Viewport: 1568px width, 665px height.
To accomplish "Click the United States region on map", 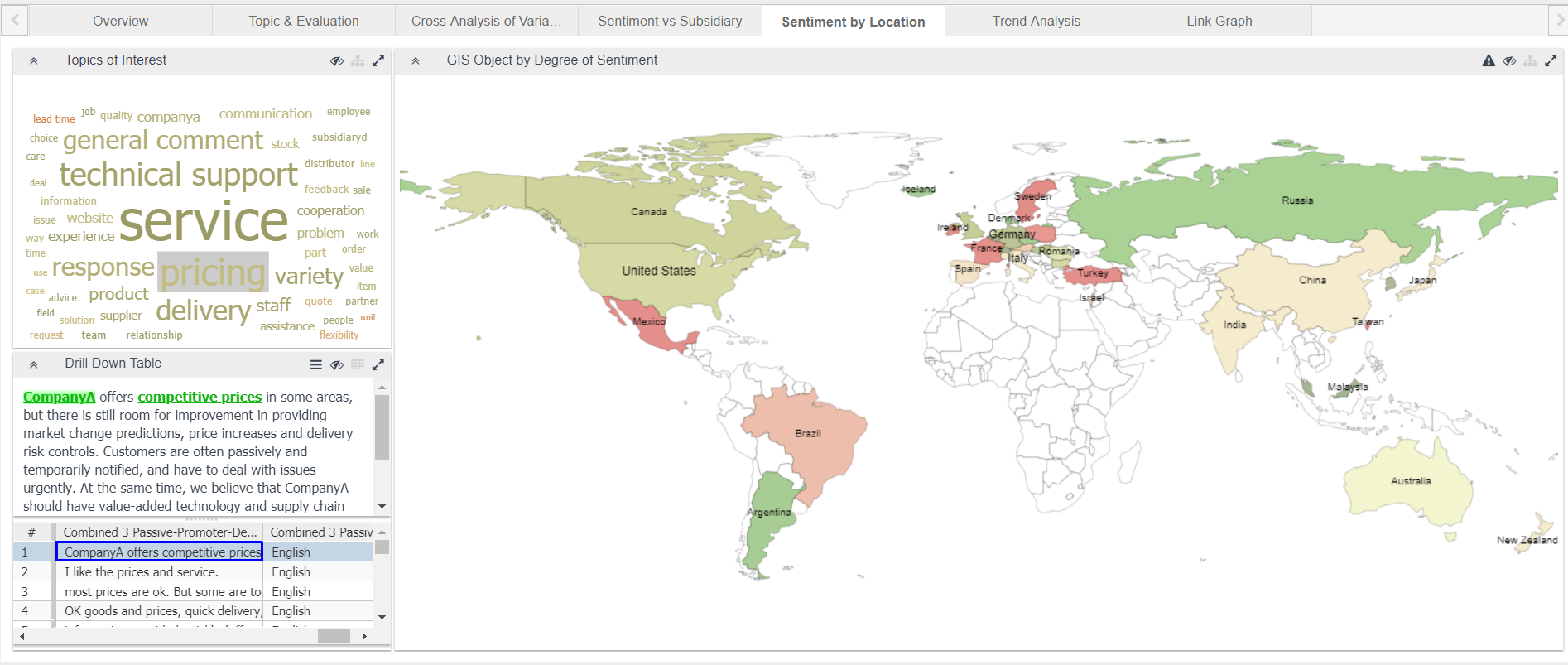I will (x=659, y=271).
